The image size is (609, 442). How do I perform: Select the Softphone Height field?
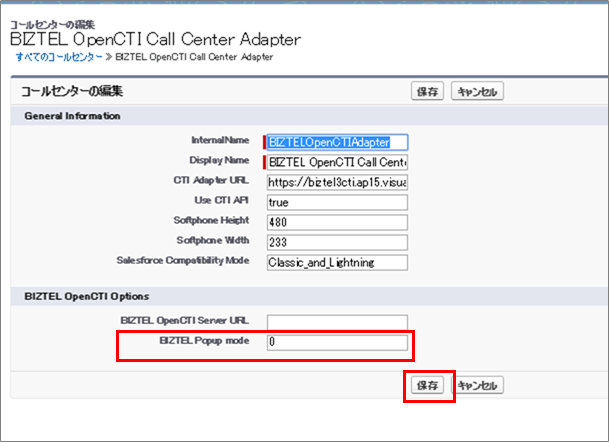coord(337,223)
